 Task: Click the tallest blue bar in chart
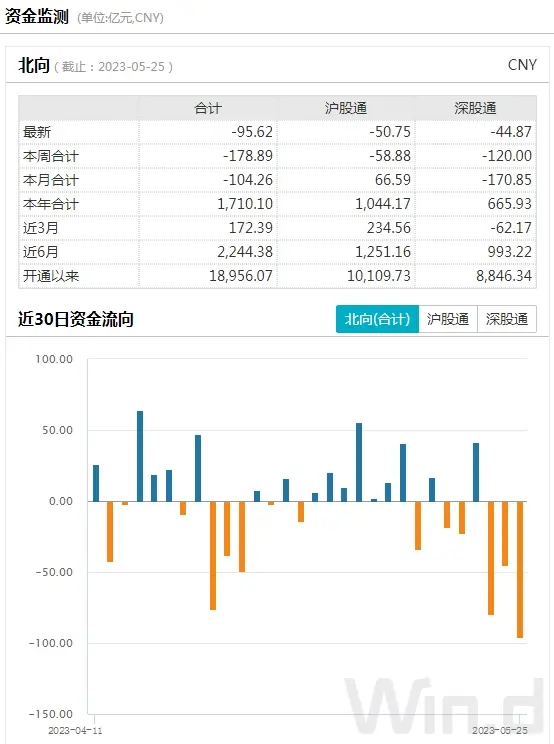click(x=140, y=456)
